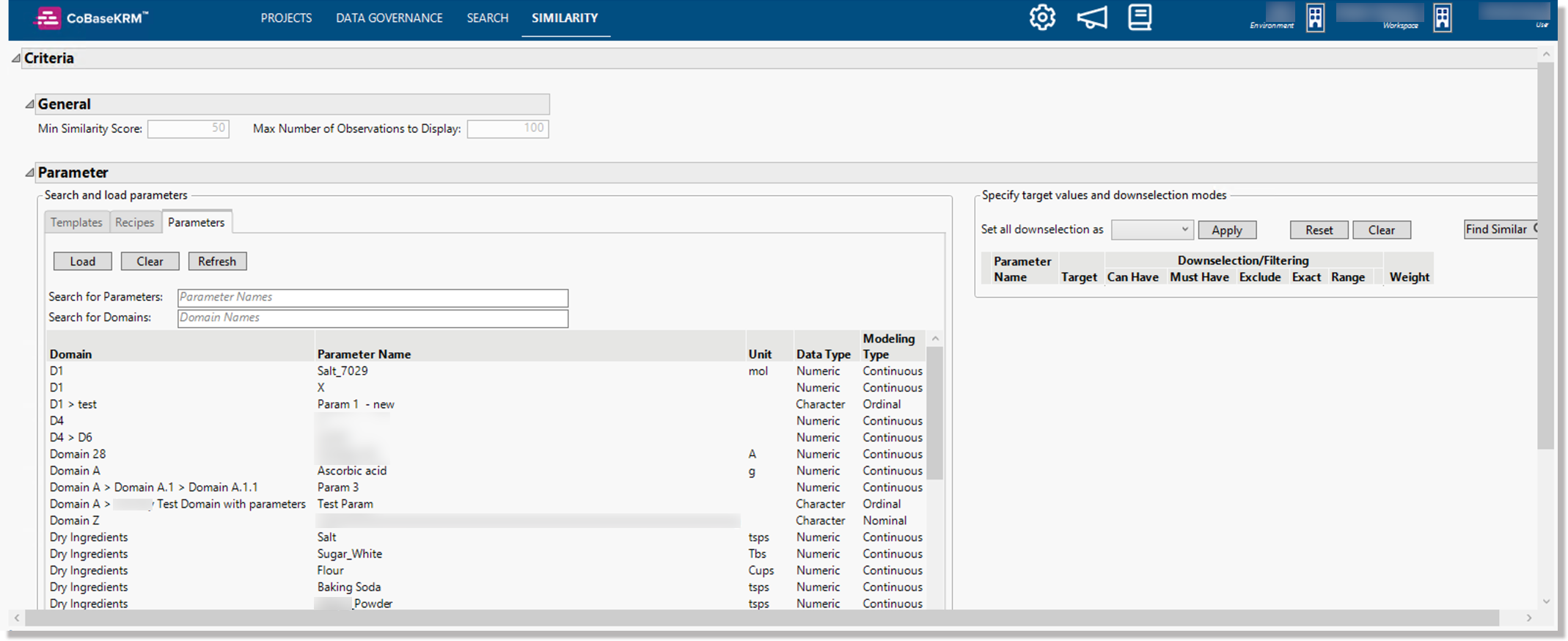Focus the Max Number of Observations field
The image size is (1568, 641).
point(508,129)
